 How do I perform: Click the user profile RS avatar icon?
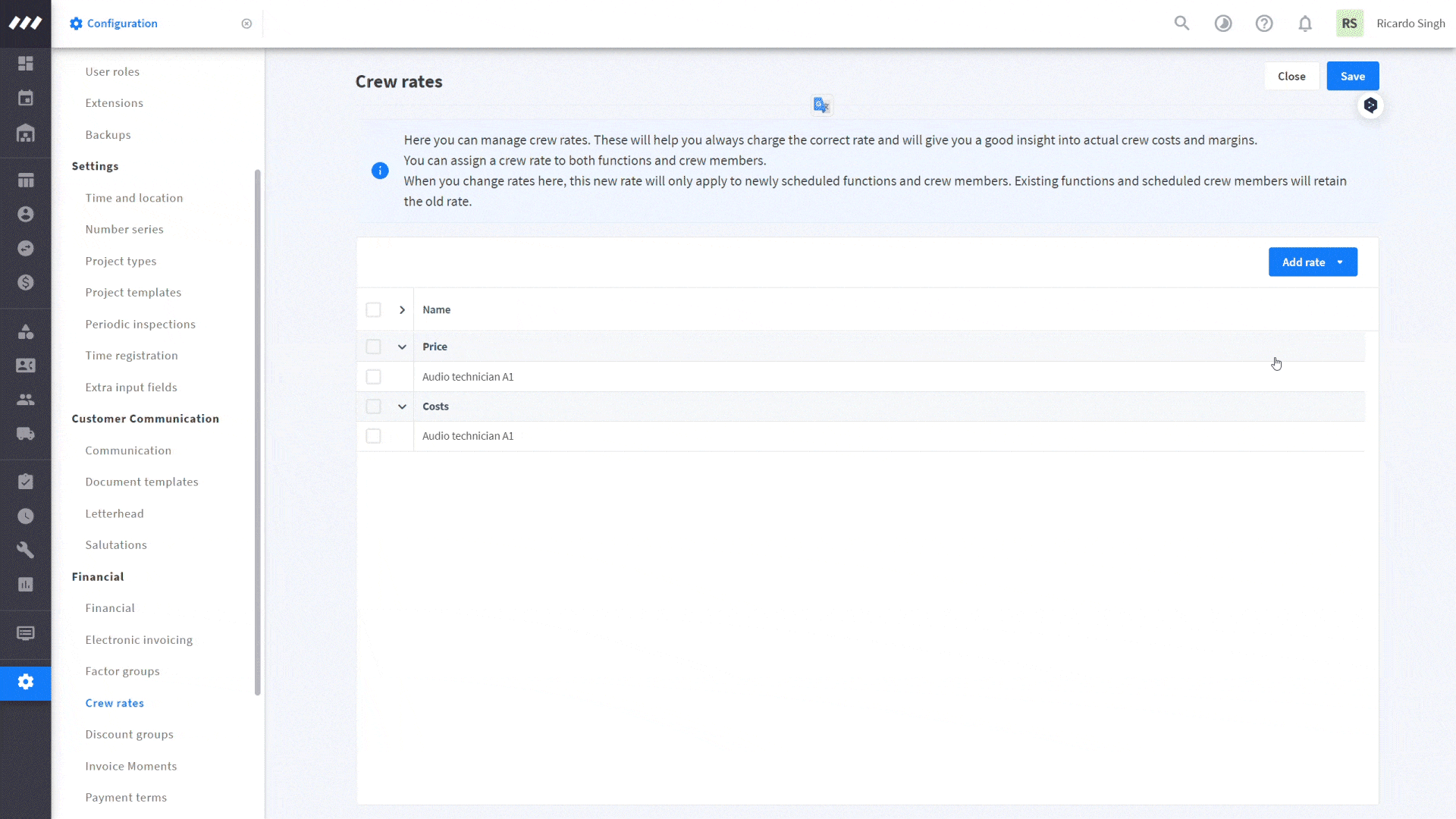point(1350,23)
